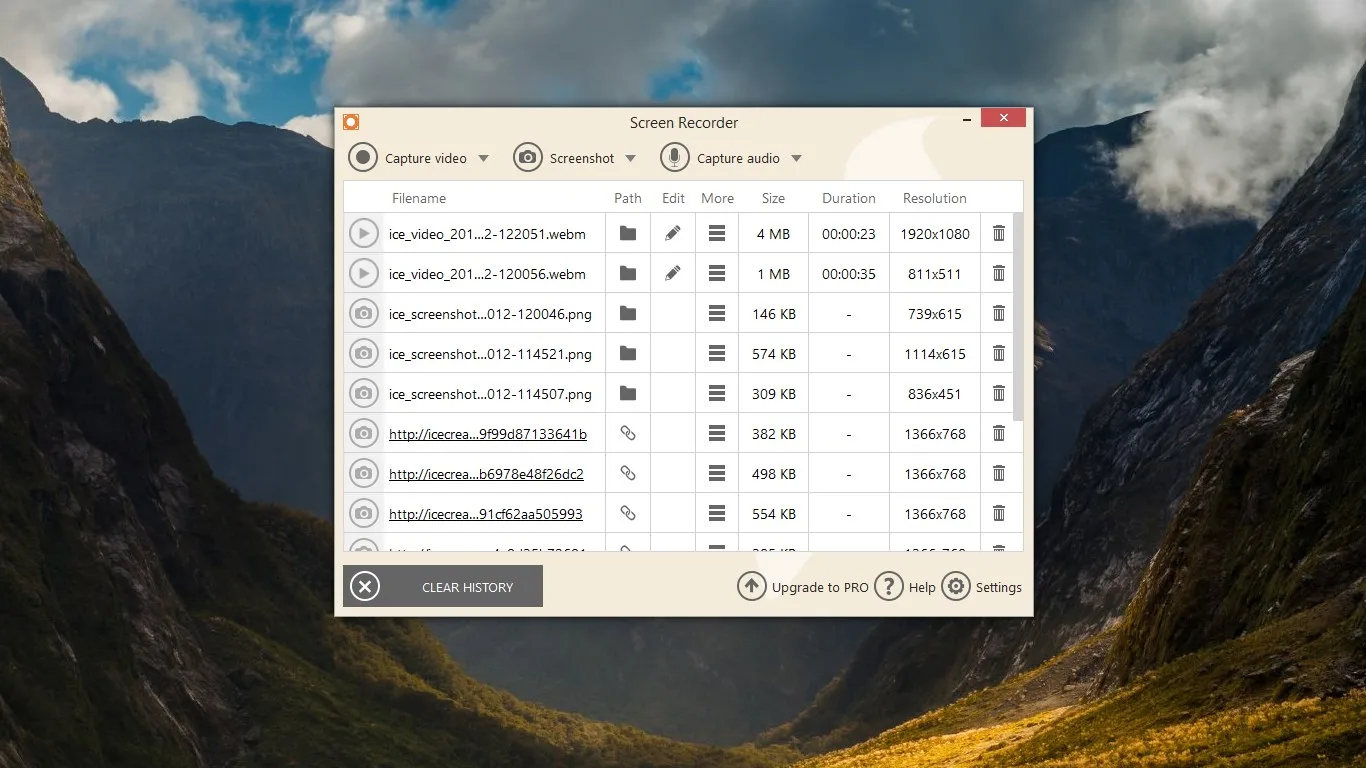Delete the 91cf62aa505993 link entry
Image resolution: width=1366 pixels, height=768 pixels.
click(998, 513)
